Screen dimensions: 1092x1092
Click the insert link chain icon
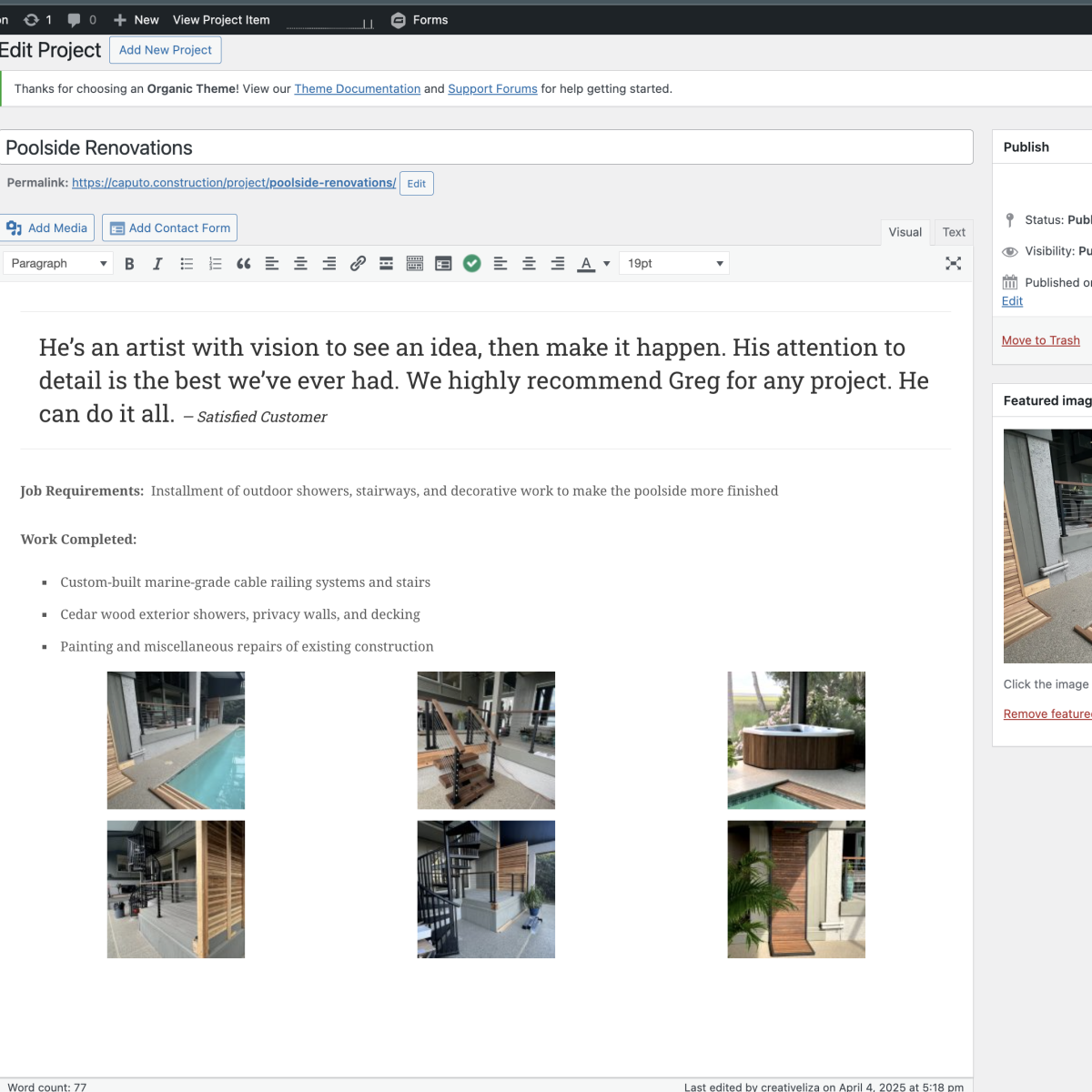tap(358, 264)
